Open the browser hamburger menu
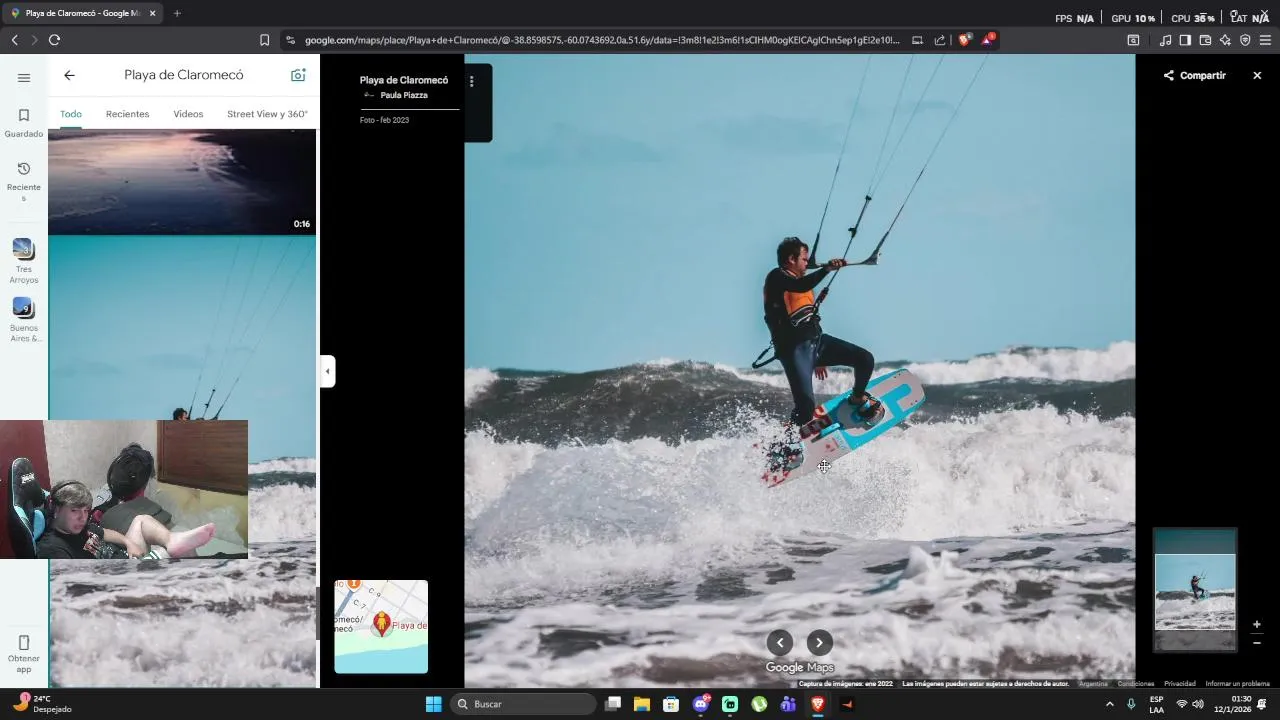The image size is (1280, 720). (1265, 40)
